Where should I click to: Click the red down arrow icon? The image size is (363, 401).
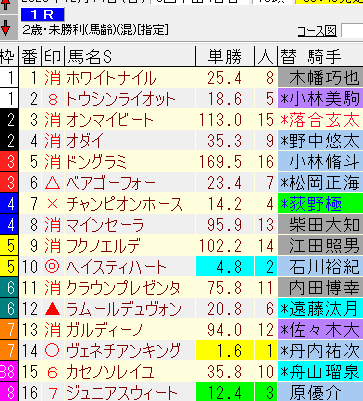6,27
